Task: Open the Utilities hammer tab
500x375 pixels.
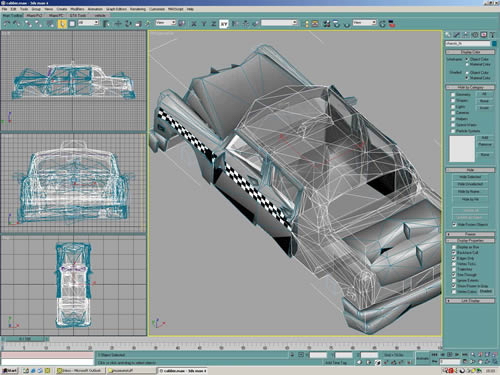Action: [x=492, y=35]
